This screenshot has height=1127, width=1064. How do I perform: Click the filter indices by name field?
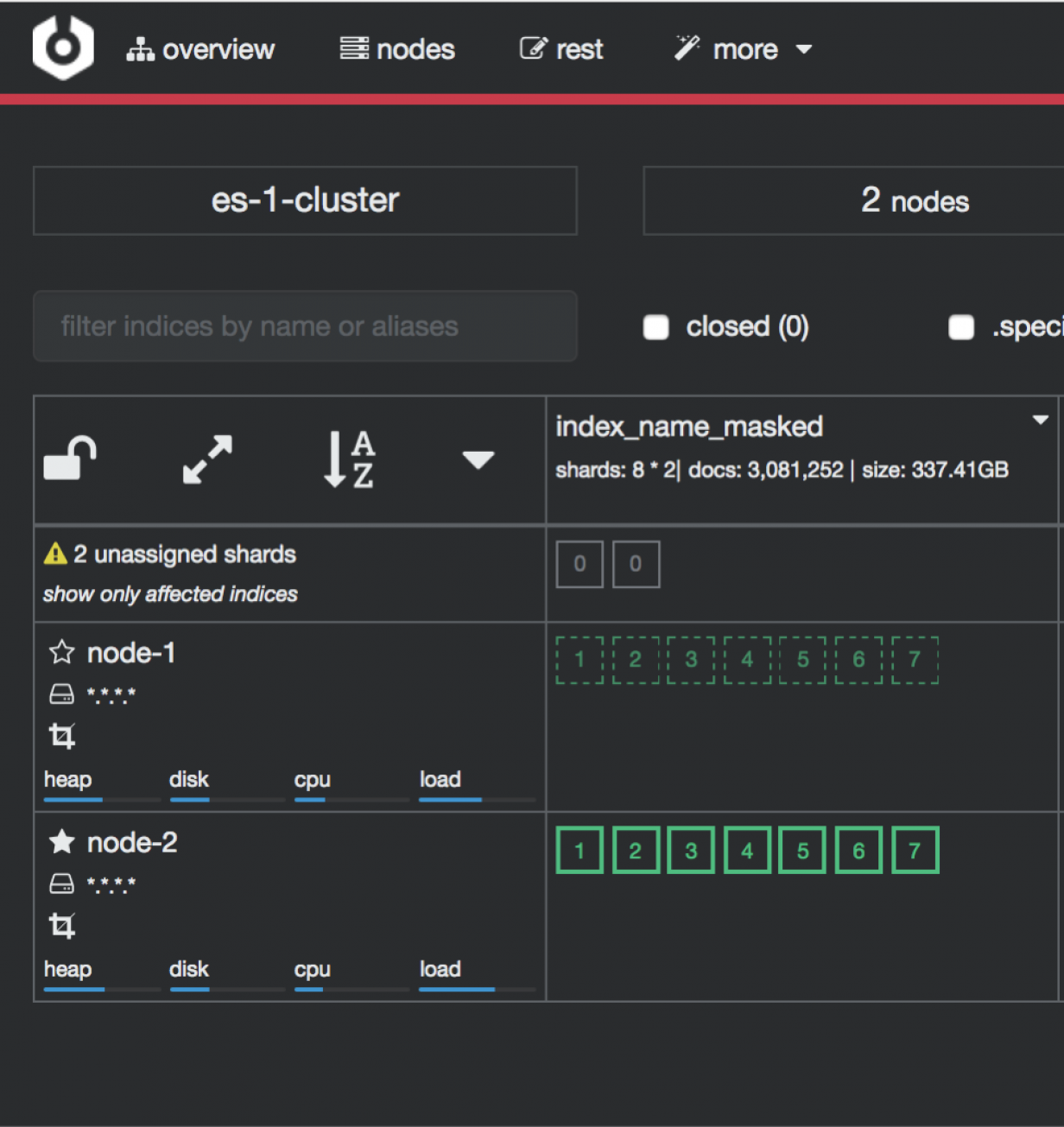point(305,326)
